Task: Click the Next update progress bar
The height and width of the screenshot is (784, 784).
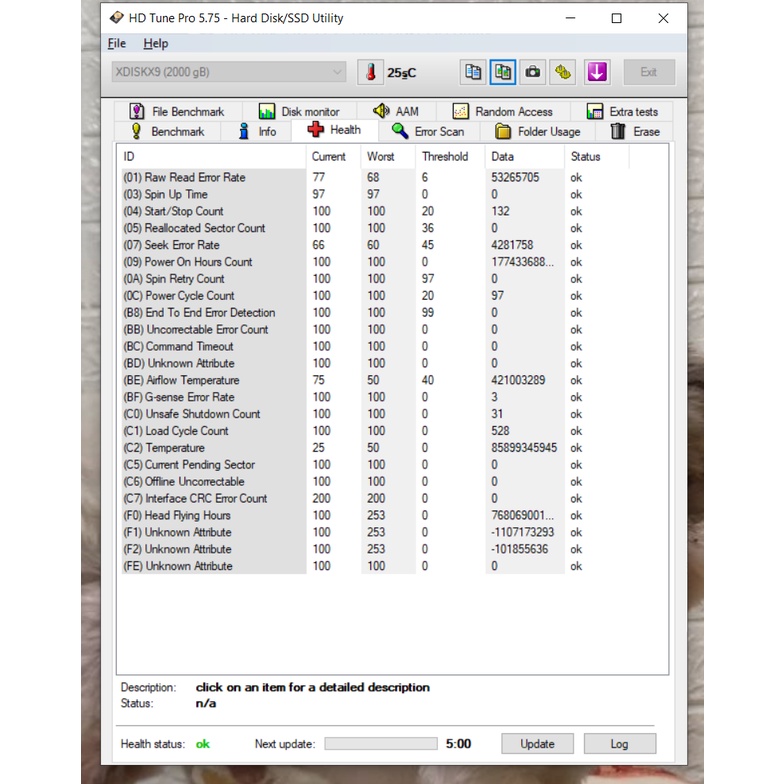Action: click(x=381, y=744)
